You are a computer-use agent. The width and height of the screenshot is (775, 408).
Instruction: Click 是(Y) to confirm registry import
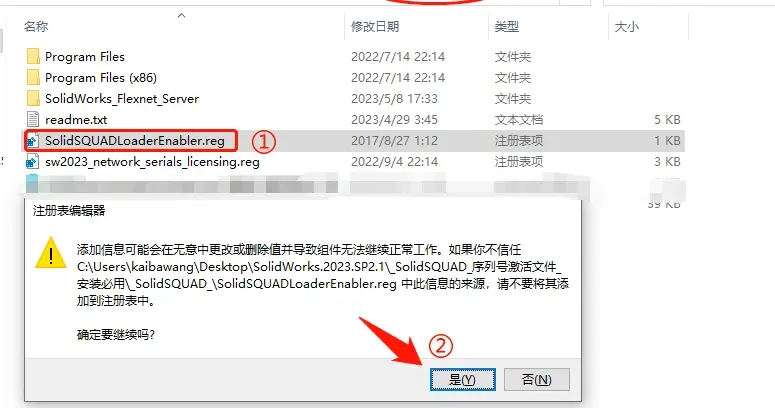(463, 379)
